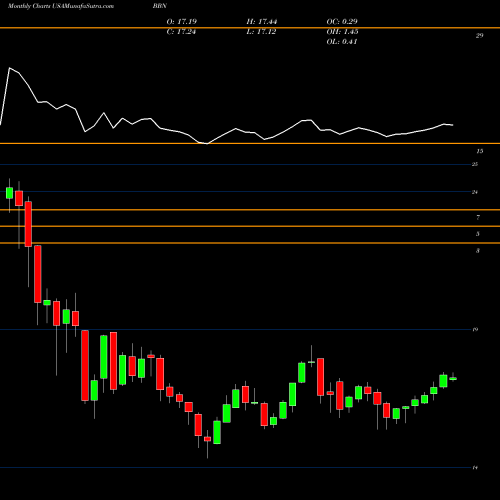
Task: Select the open value 'O: 17.19'
Action: pyautogui.click(x=182, y=22)
